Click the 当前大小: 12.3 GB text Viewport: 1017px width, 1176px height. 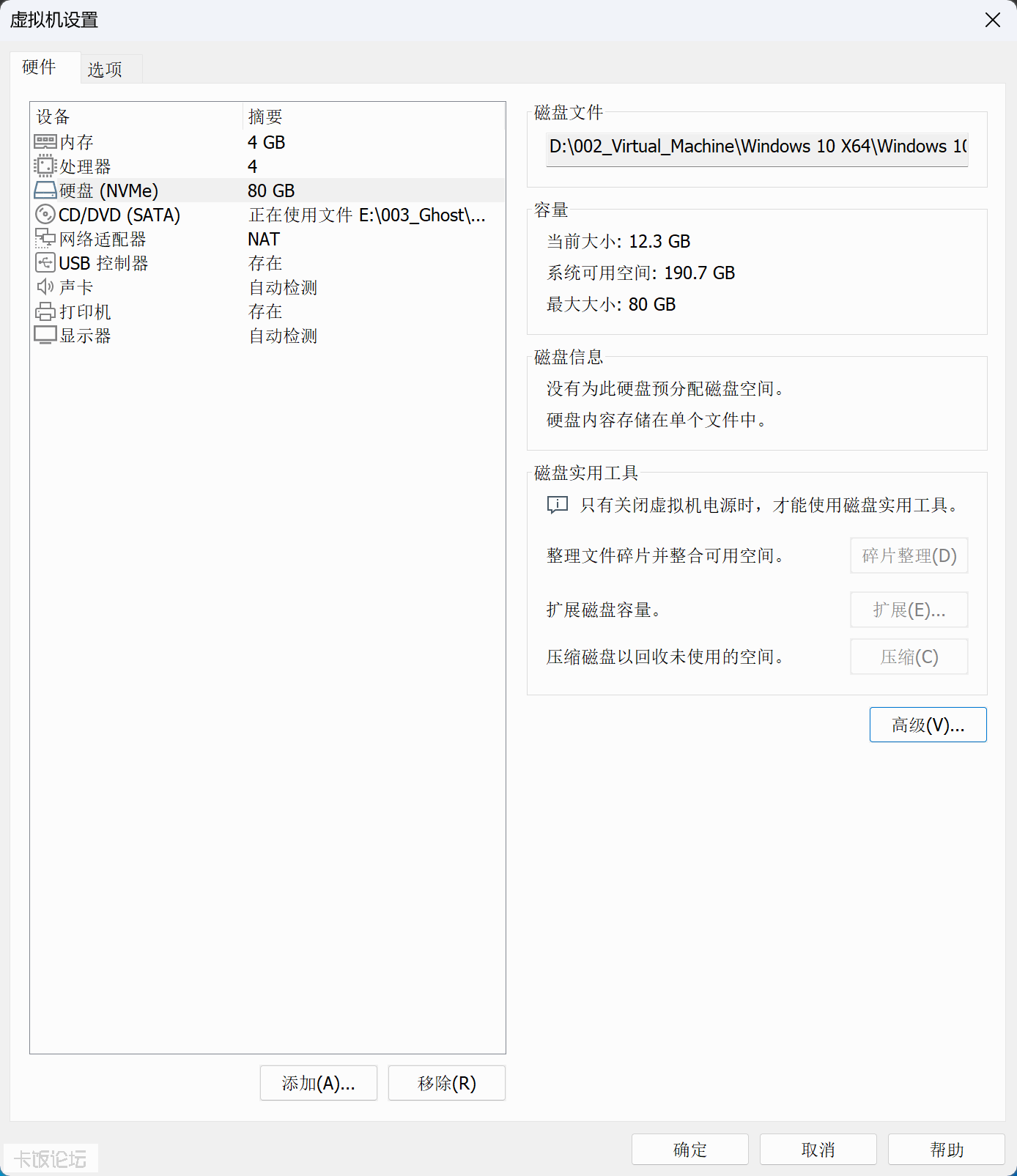click(618, 241)
